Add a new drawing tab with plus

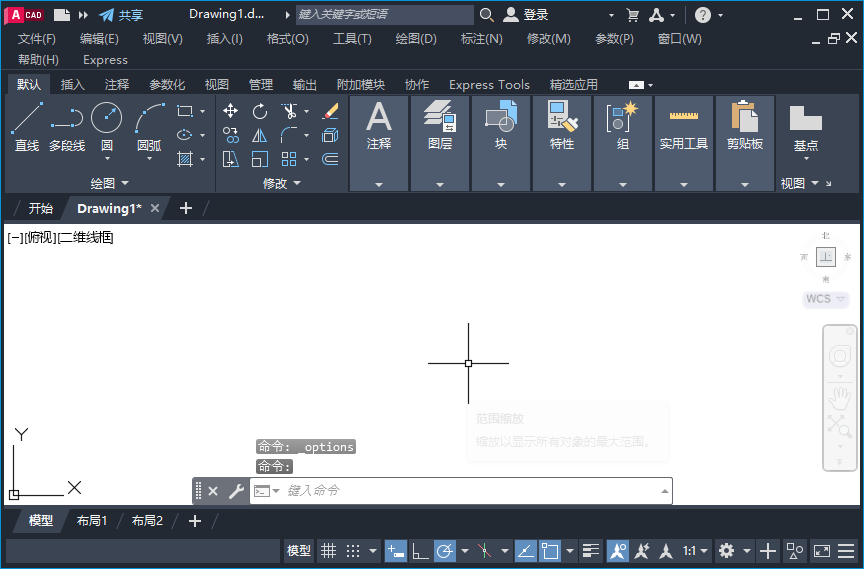click(x=186, y=208)
